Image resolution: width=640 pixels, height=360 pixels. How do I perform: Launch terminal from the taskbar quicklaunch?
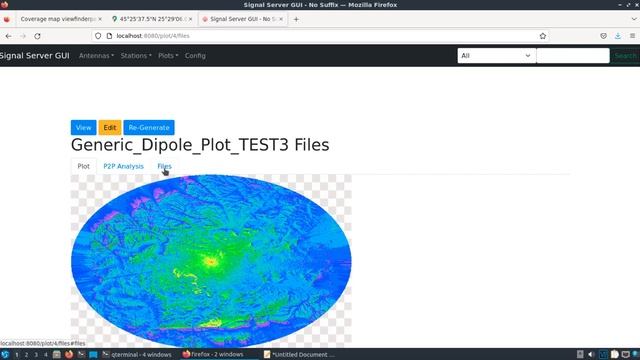[x=81, y=354]
